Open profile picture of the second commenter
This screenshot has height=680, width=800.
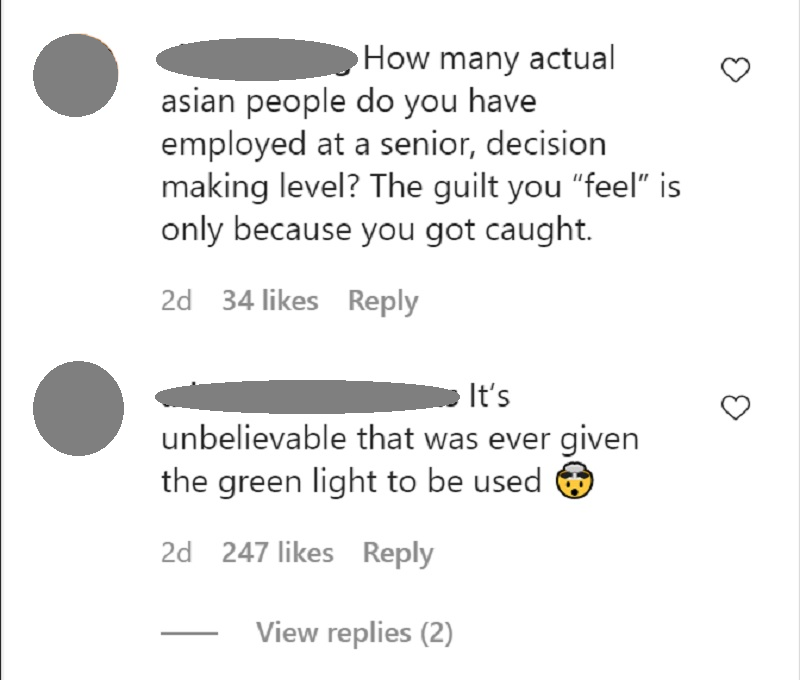point(78,408)
